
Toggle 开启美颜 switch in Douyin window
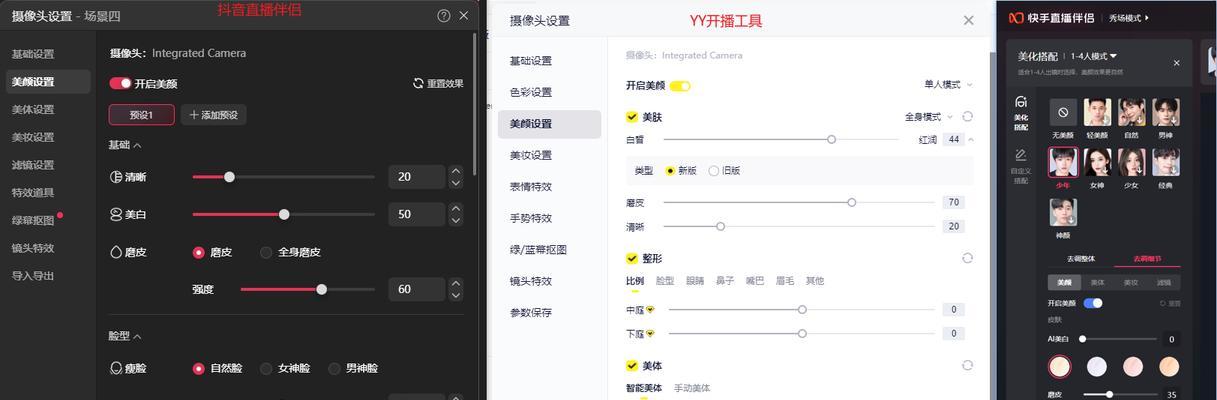click(x=120, y=83)
